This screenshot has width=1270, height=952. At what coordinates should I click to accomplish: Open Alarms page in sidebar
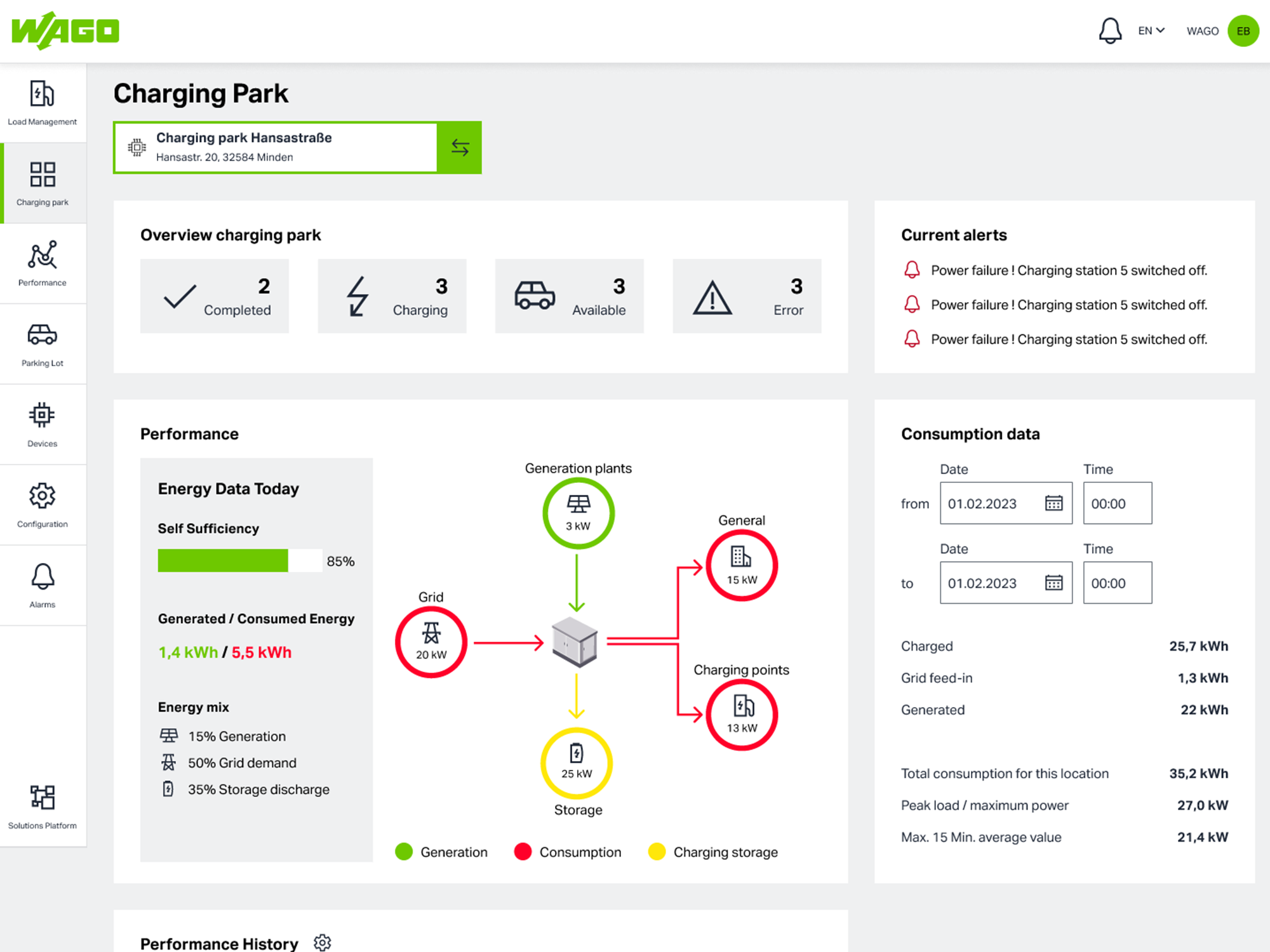click(43, 585)
